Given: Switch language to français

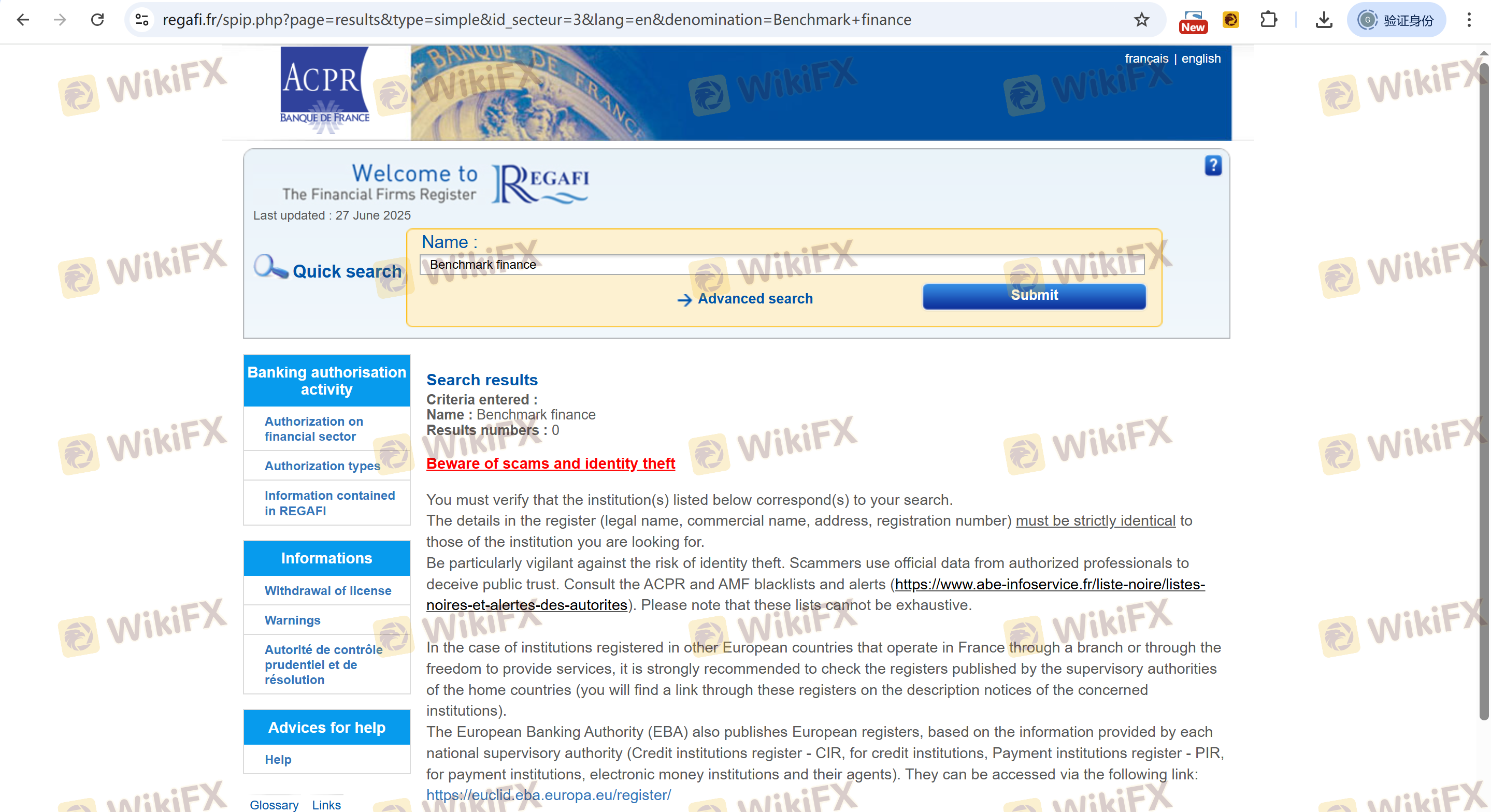Looking at the screenshot, I should tap(1146, 59).
